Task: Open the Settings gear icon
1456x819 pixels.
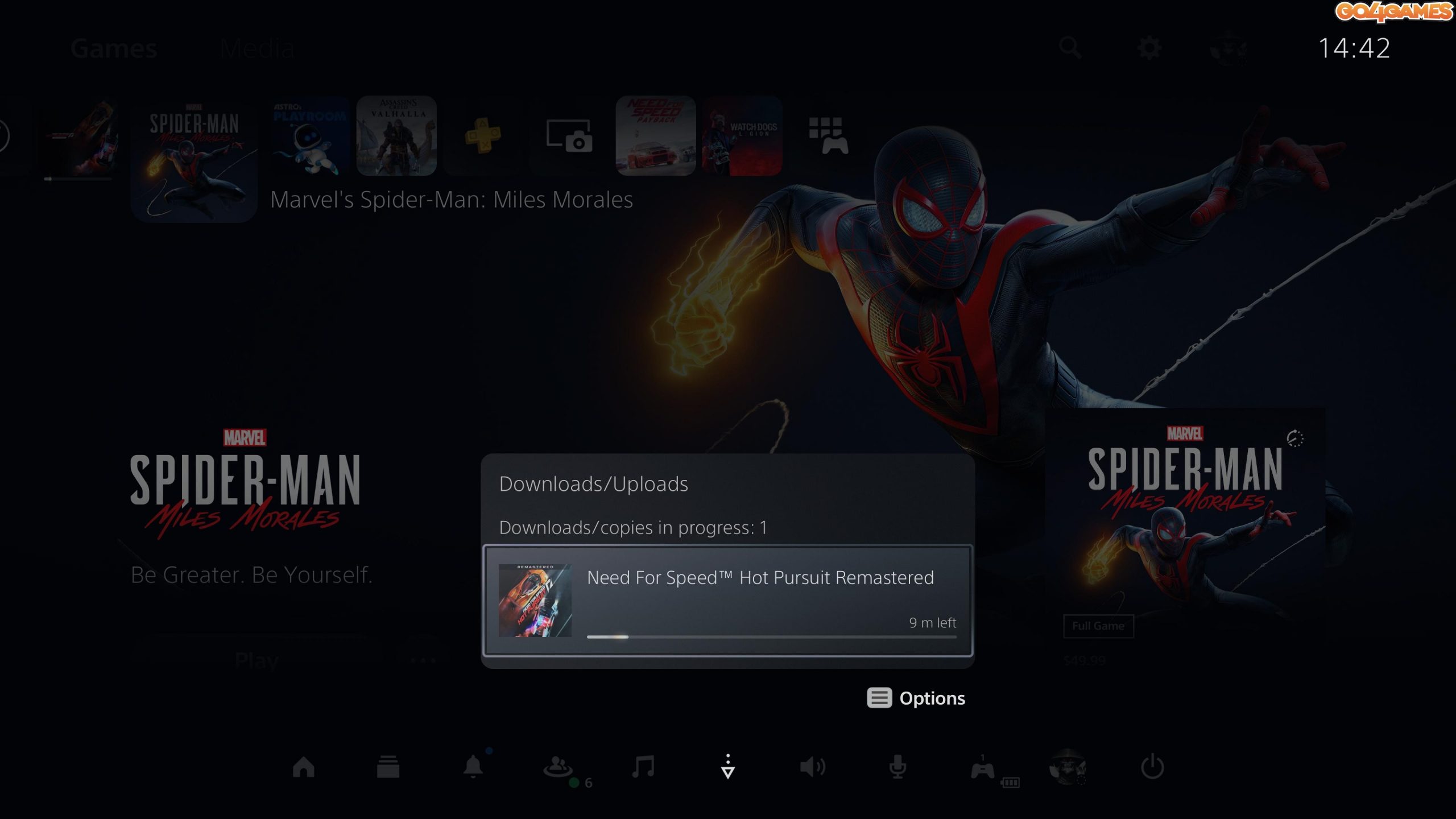Action: coord(1149,48)
